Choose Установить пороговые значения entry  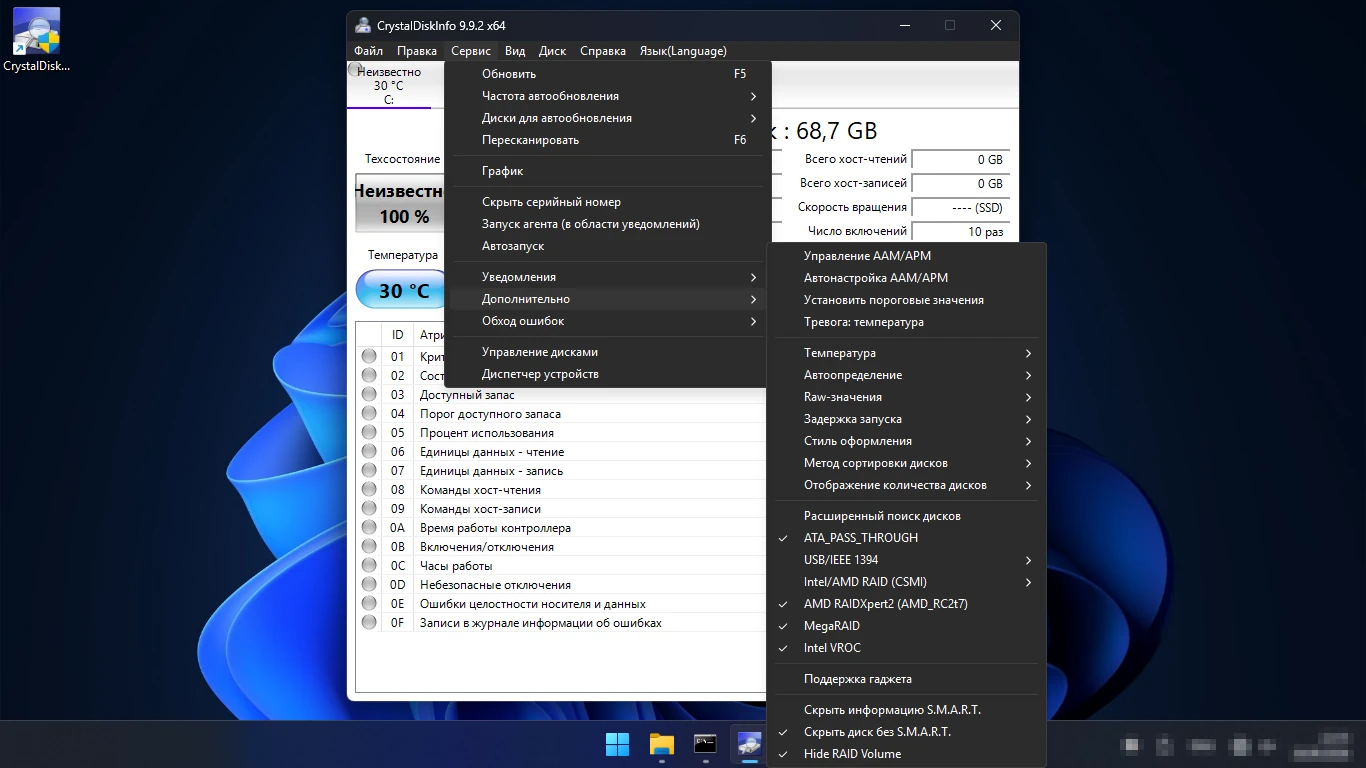click(x=906, y=300)
